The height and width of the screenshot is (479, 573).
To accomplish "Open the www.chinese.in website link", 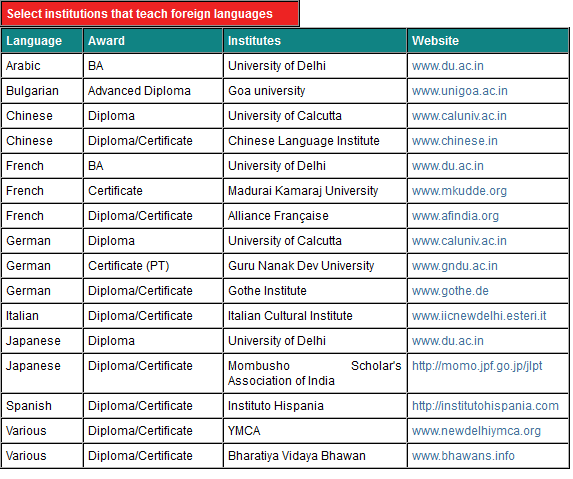I will (455, 141).
